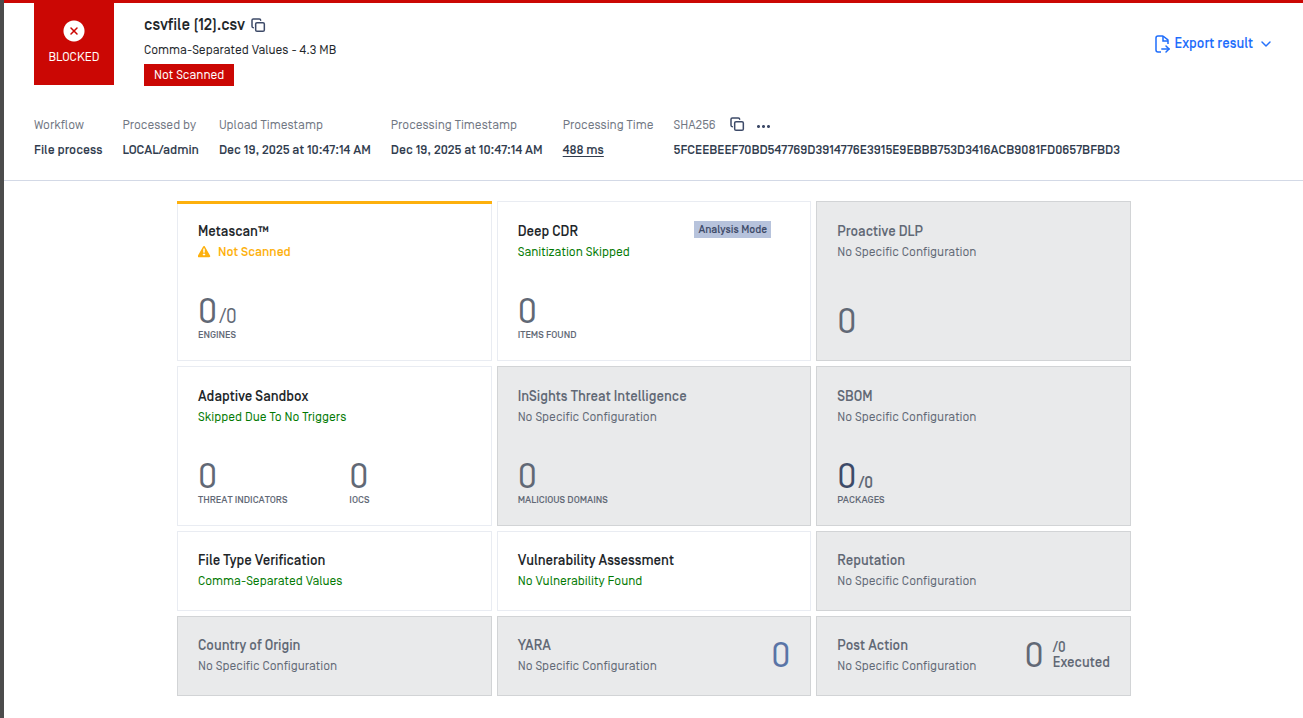Click the Metascan warning triangle icon
Image resolution: width=1303 pixels, height=718 pixels.
pos(204,253)
